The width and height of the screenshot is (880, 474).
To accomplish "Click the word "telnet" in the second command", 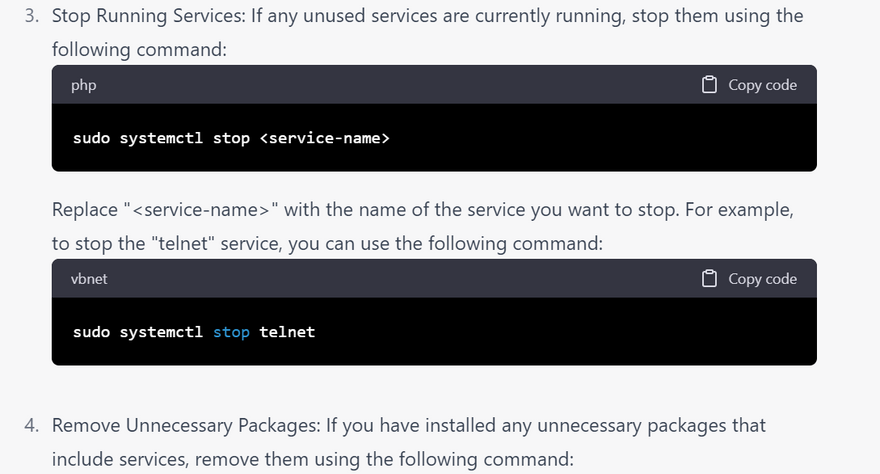I will point(287,332).
